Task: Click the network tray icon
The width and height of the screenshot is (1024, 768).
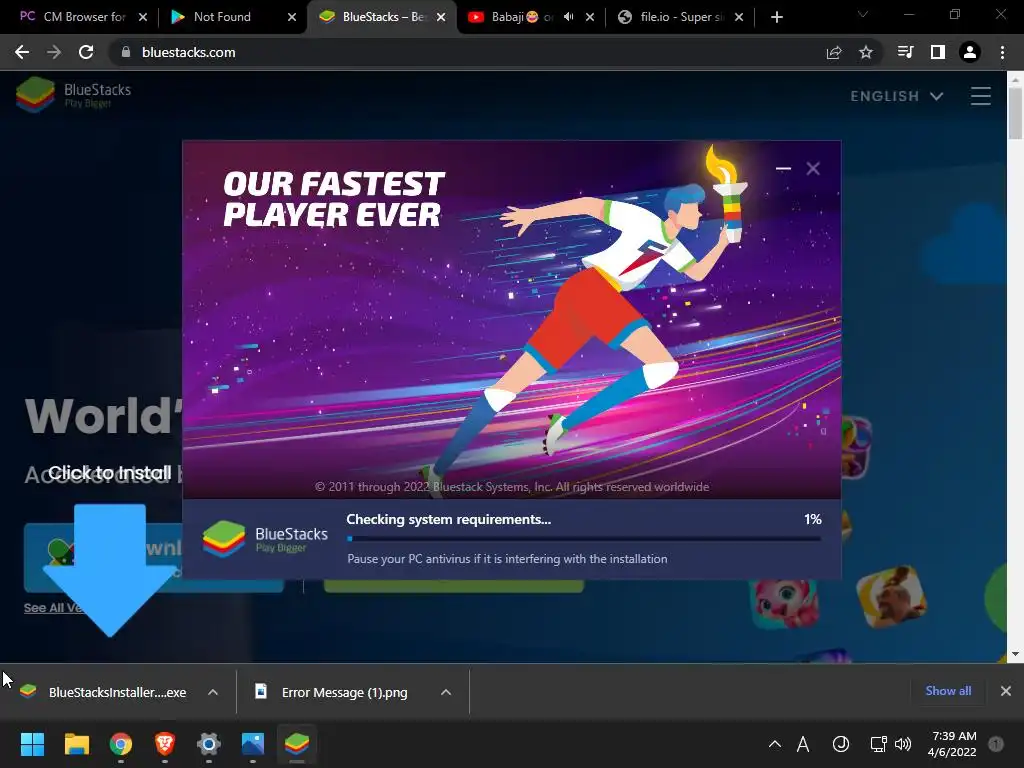Action: pos(878,744)
